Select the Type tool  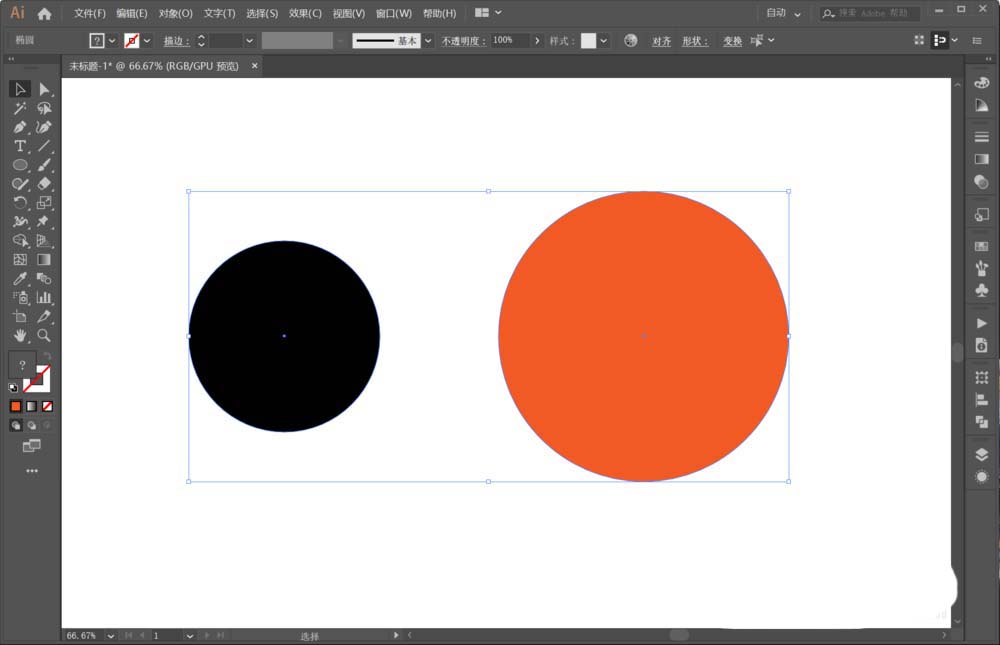[19, 146]
